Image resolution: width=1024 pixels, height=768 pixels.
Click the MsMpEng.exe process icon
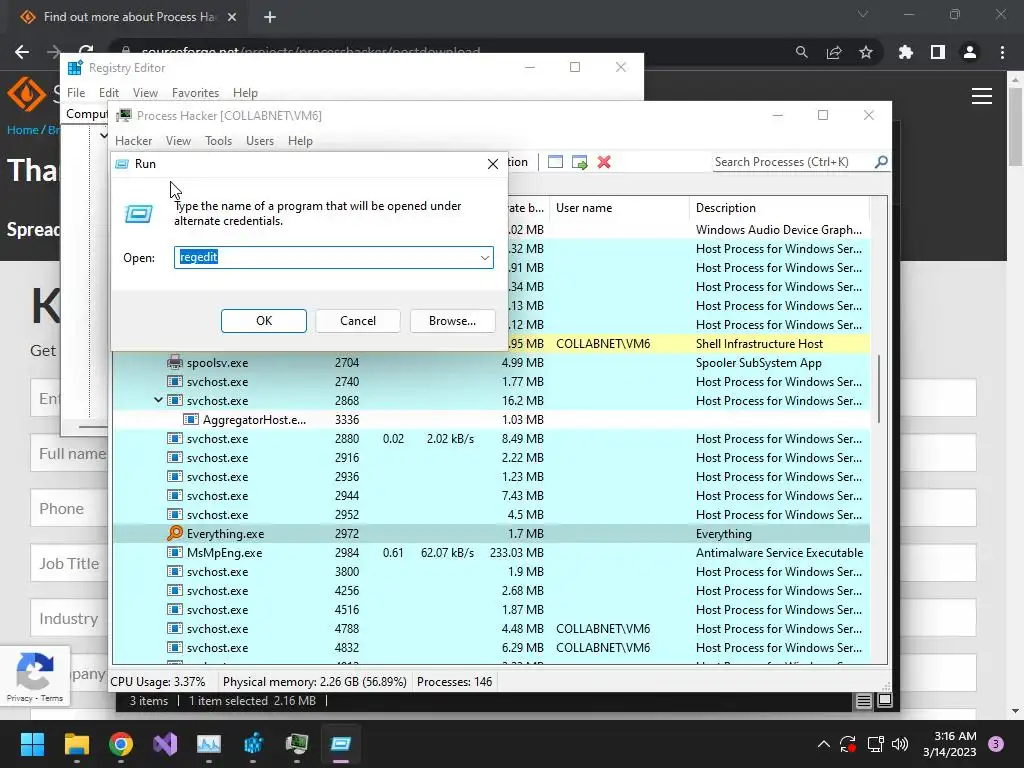point(174,552)
